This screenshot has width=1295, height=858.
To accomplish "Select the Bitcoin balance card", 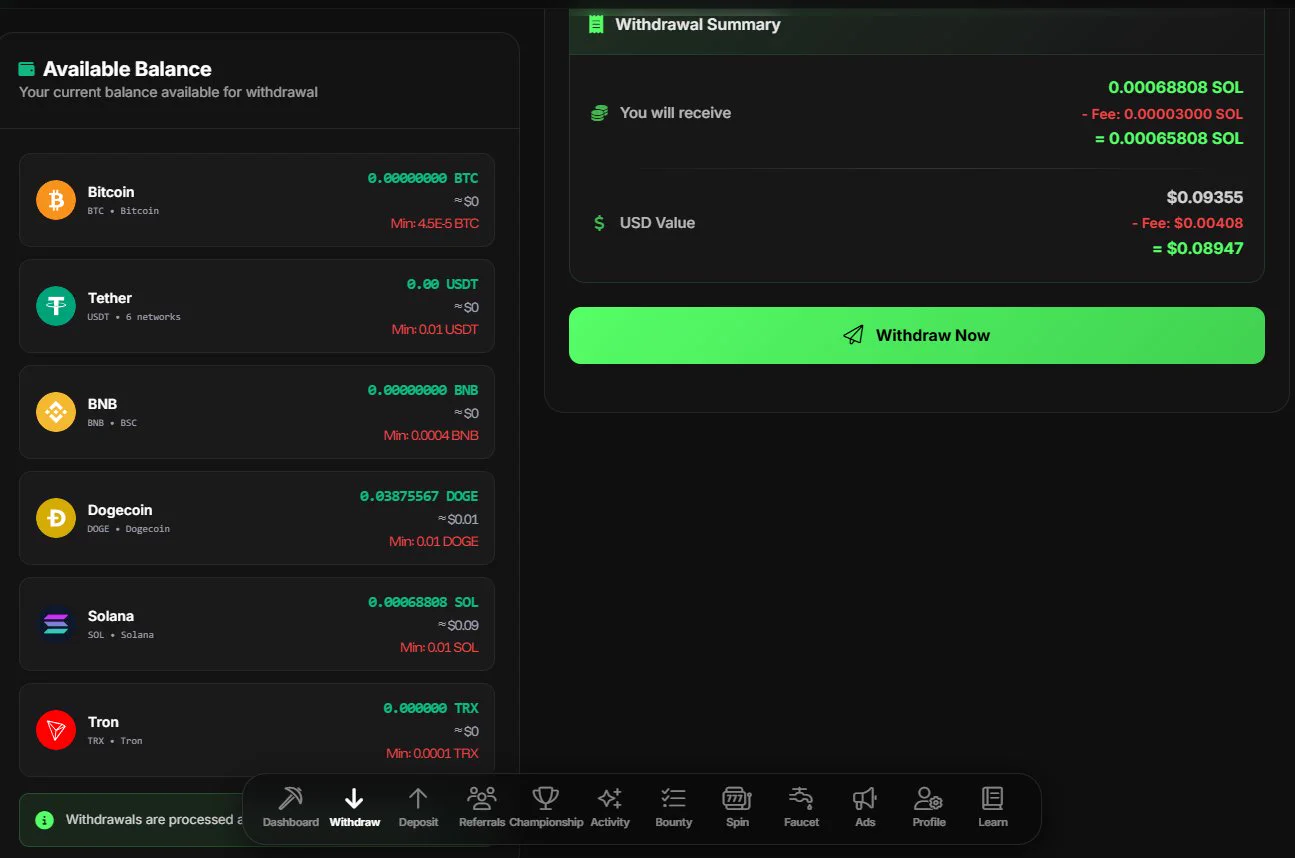I will click(257, 200).
